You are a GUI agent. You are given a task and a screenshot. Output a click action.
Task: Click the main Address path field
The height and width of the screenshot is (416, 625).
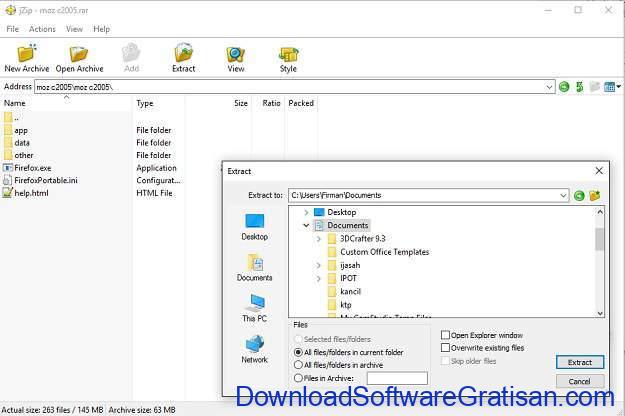[x=295, y=87]
